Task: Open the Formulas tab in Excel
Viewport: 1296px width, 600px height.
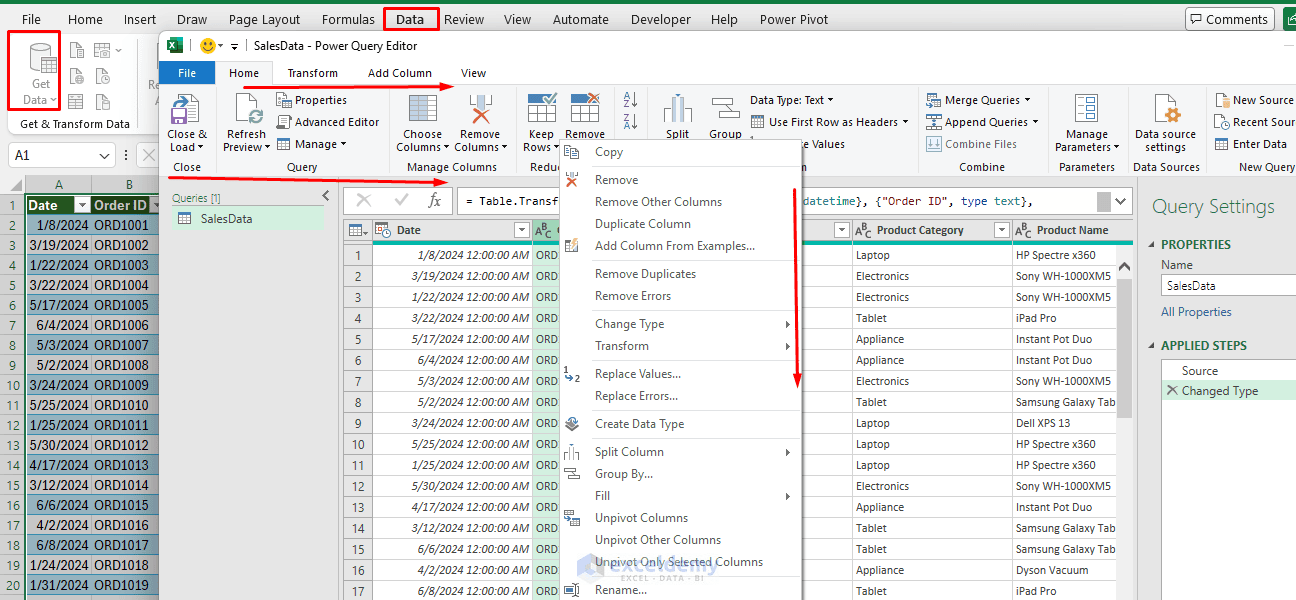Action: [348, 19]
